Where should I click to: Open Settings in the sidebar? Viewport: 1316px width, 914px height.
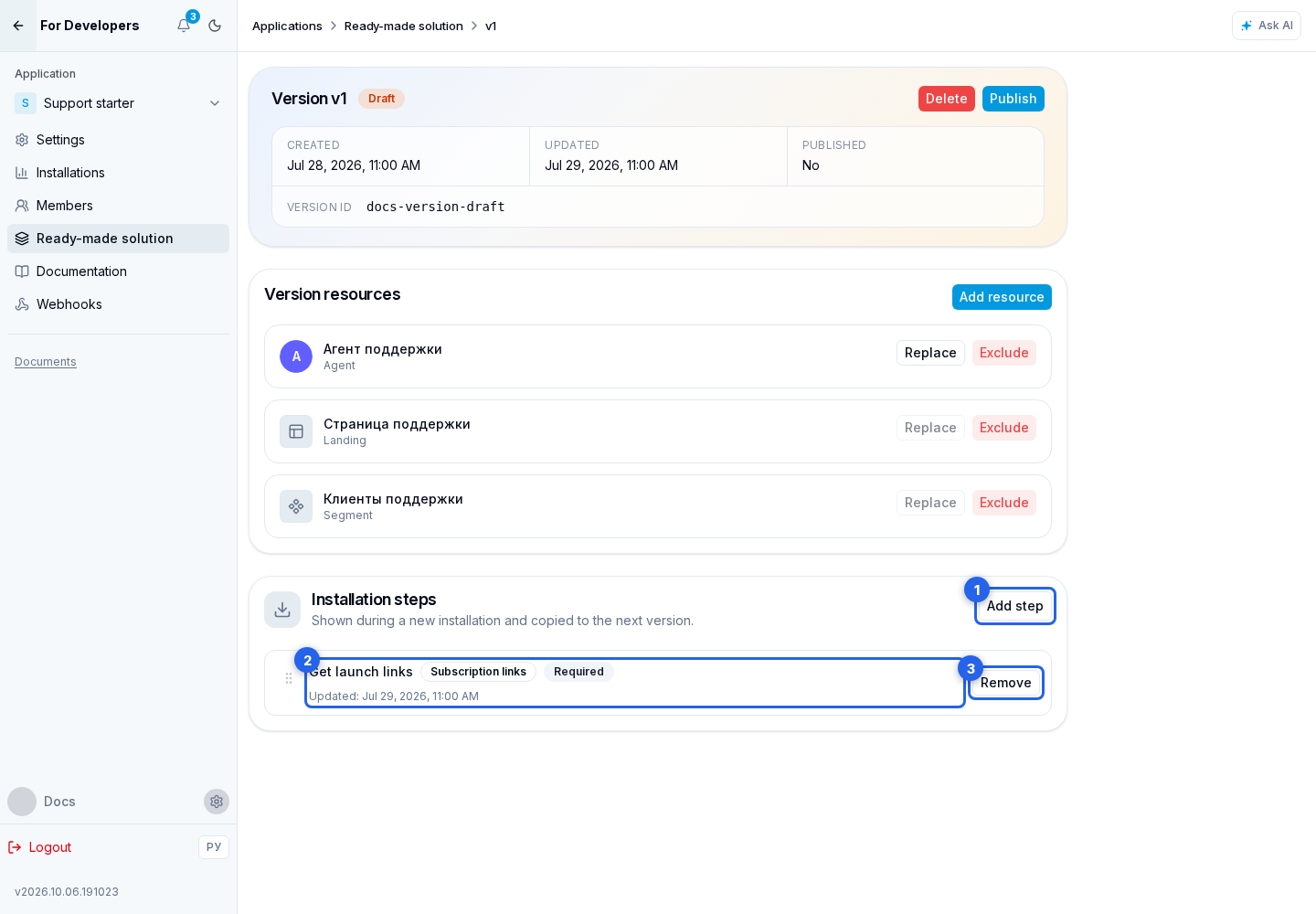tap(119, 140)
